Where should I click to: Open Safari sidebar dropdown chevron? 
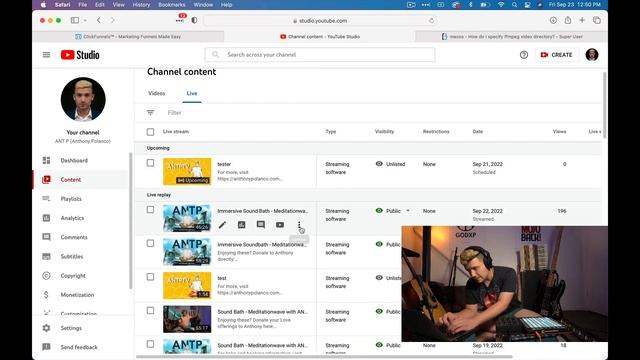[85, 20]
